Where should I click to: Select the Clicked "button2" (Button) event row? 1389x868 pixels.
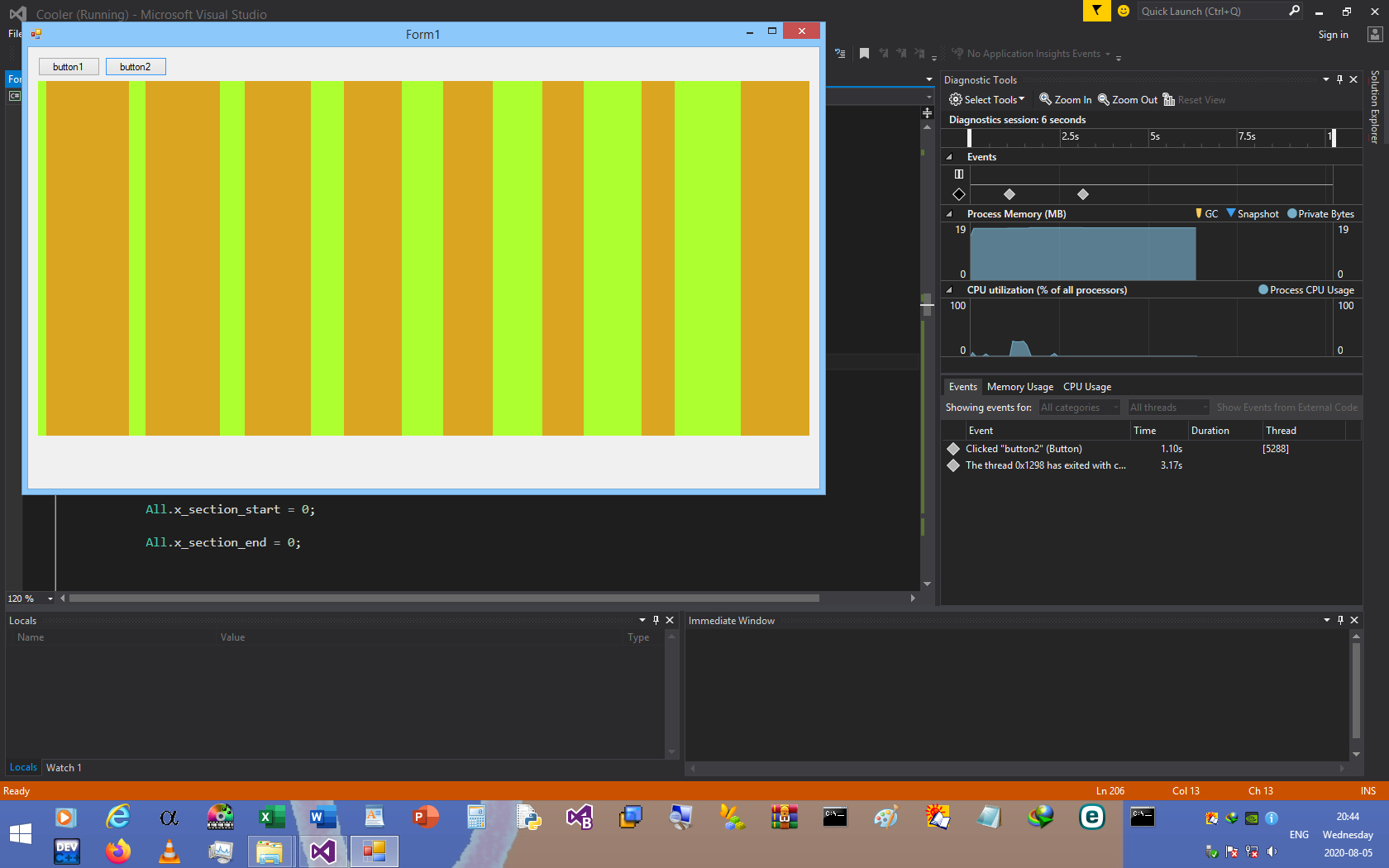click(x=1151, y=449)
